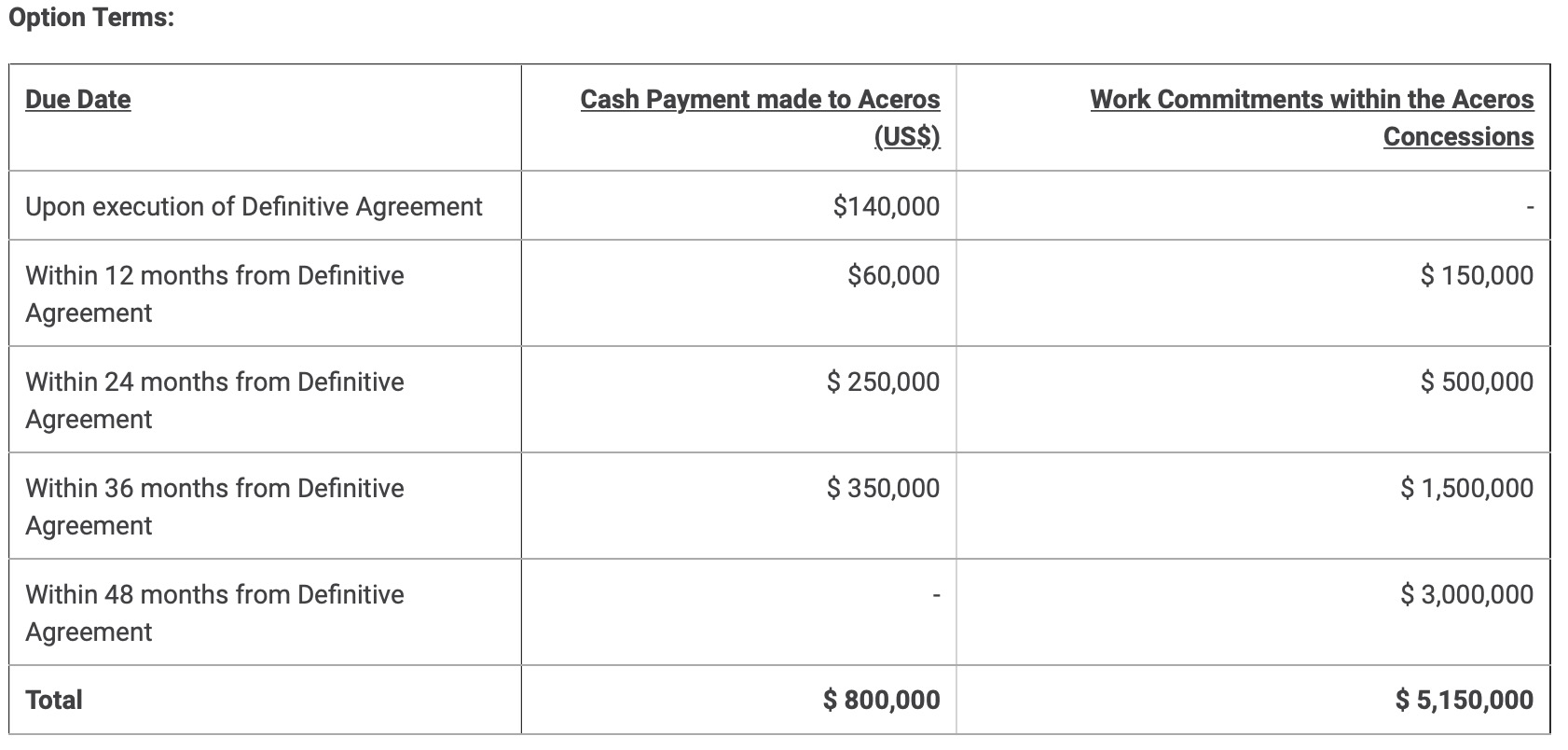Viewport: 1568px width, 750px height.
Task: Click the Work Commitments column header
Action: pyautogui.click(x=1312, y=118)
